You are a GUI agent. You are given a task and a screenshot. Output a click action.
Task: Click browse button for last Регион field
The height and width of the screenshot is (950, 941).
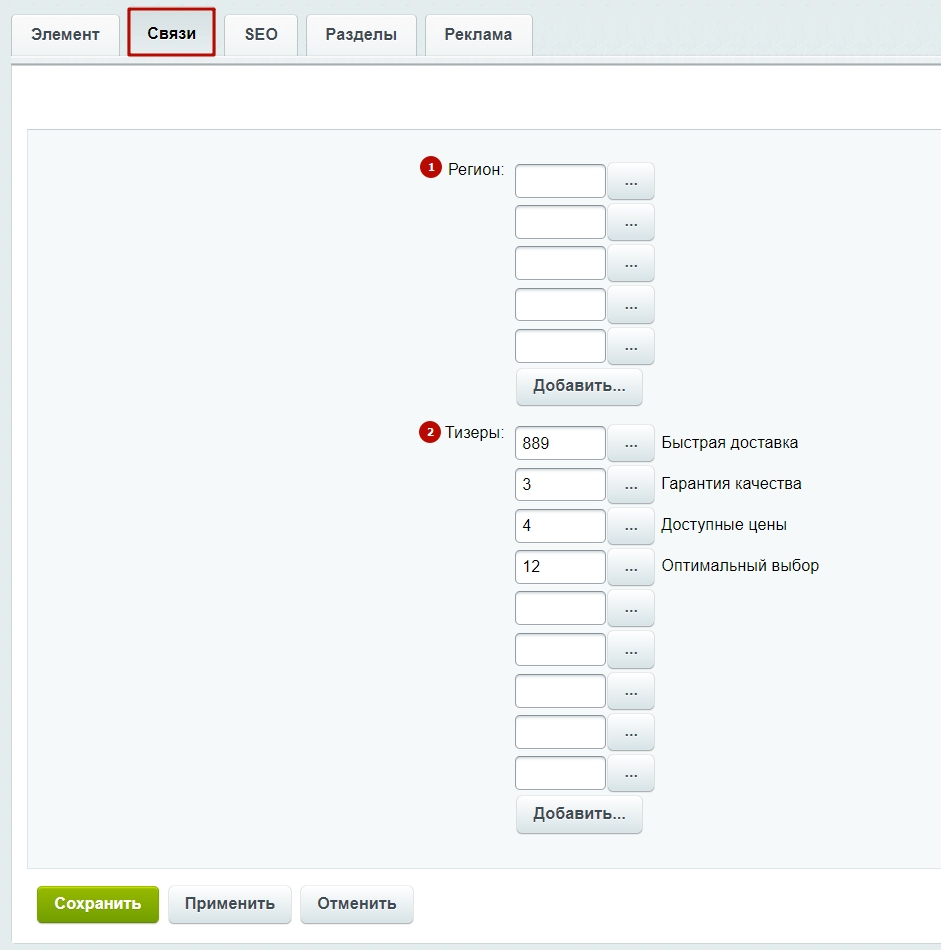click(x=631, y=346)
